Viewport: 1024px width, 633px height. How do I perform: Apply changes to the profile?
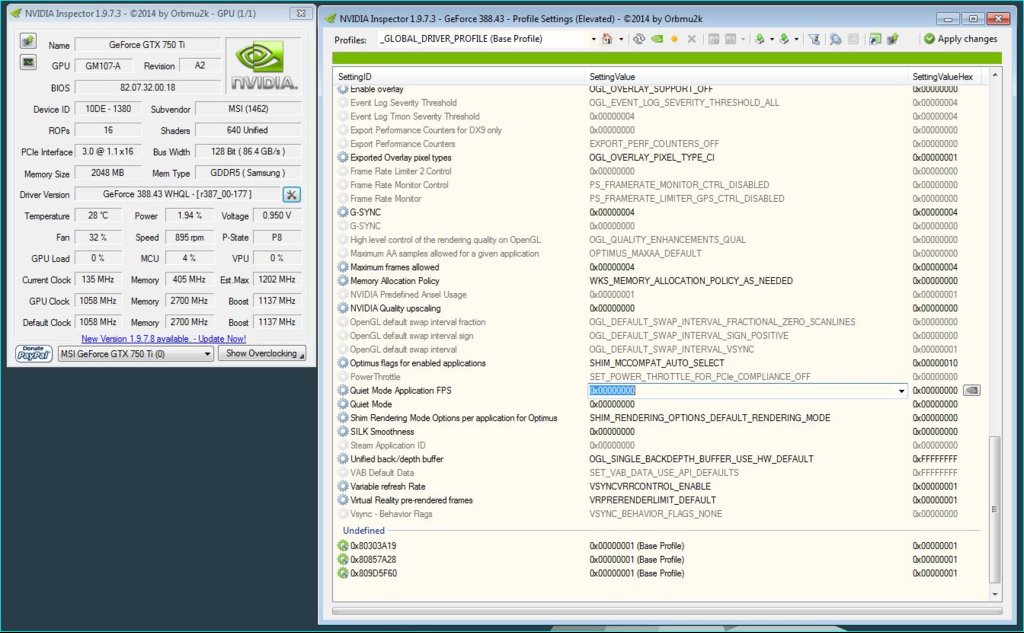pos(961,39)
